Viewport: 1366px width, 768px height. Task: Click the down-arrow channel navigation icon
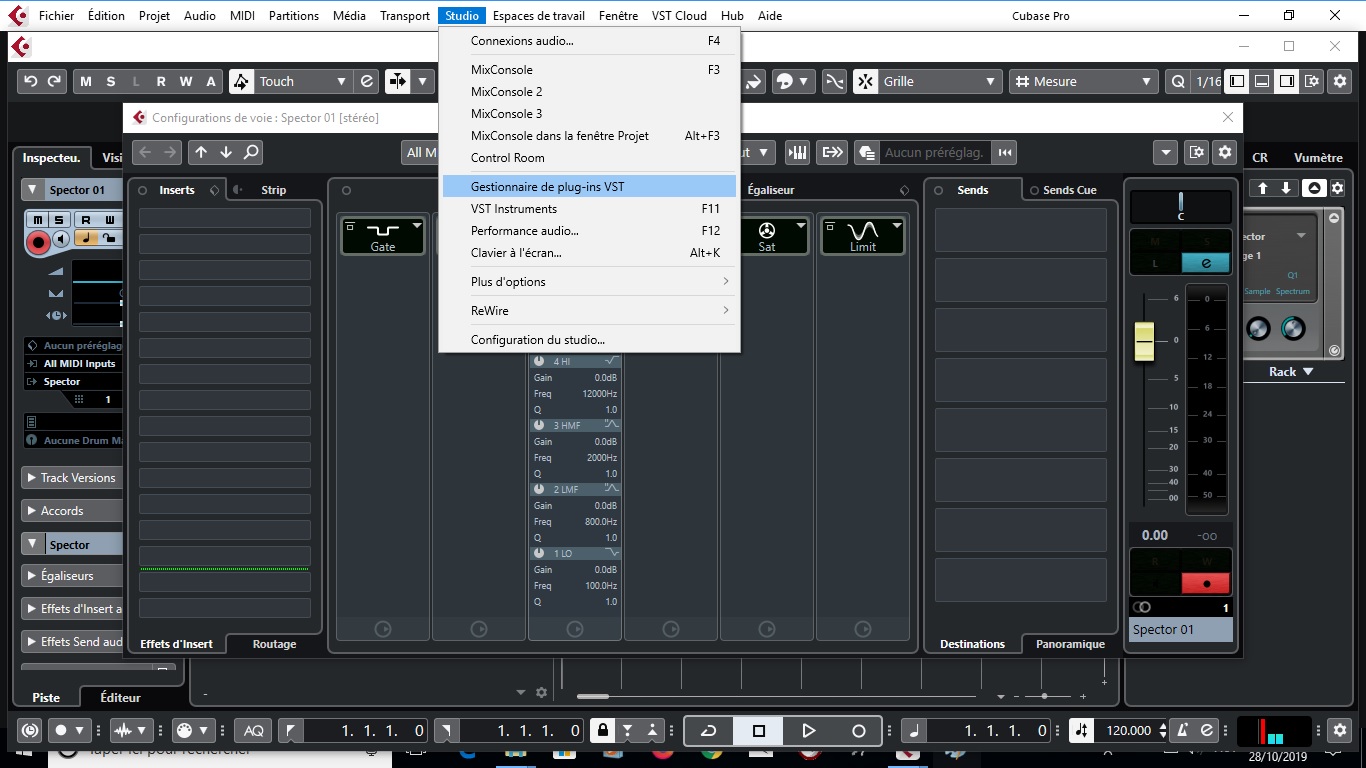226,152
